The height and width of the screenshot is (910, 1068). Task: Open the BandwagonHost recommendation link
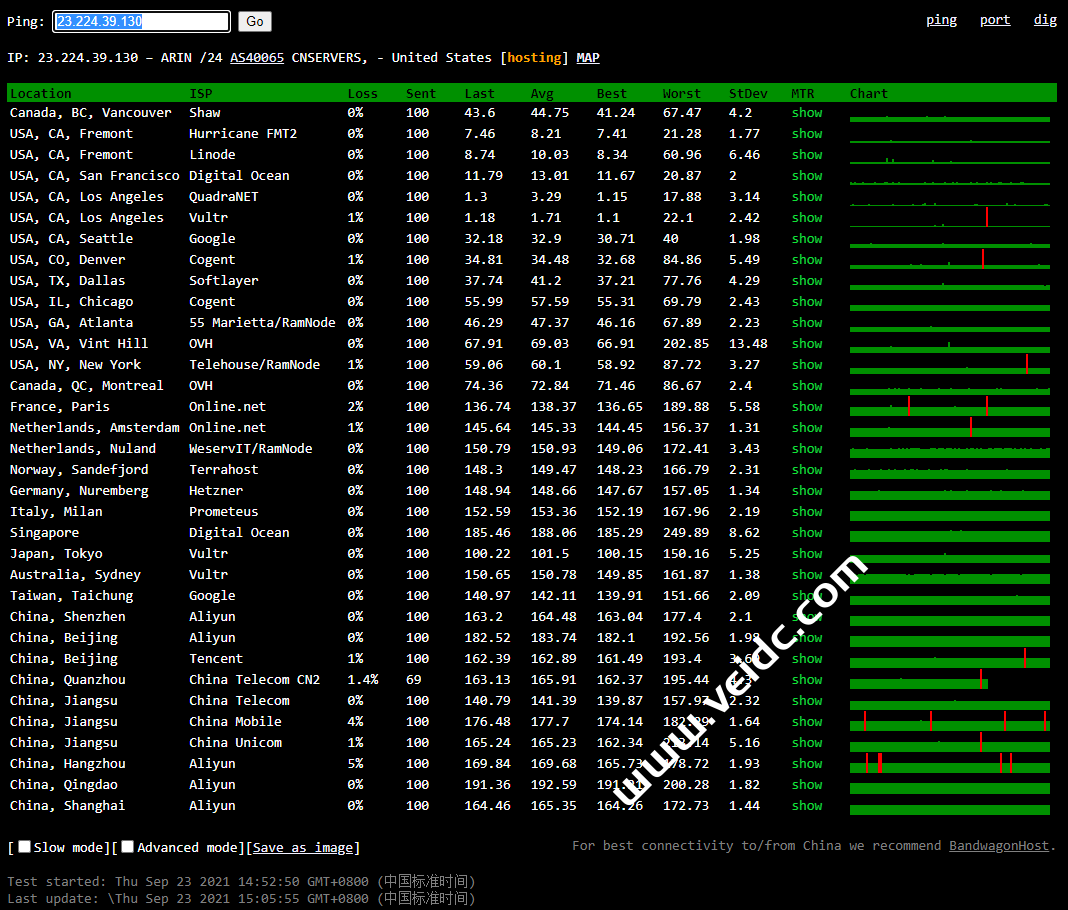click(999, 846)
